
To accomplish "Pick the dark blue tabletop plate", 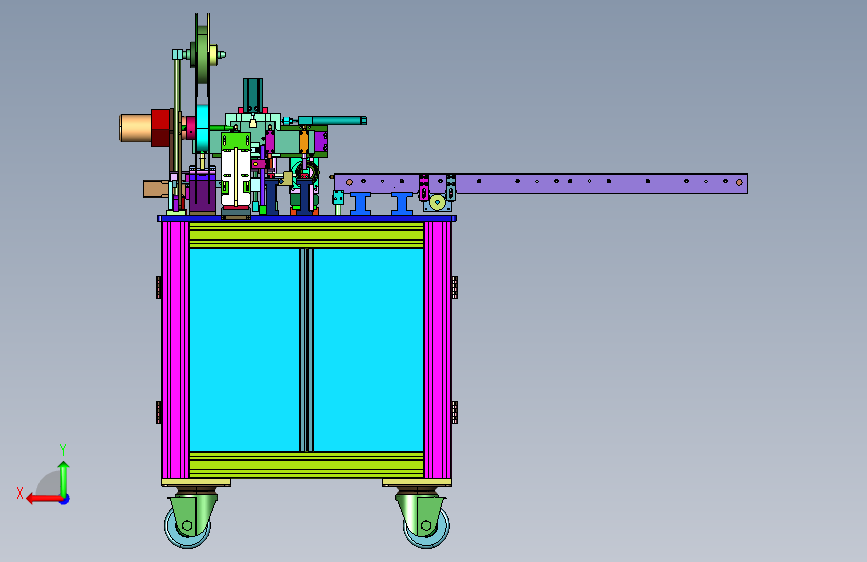I will (307, 218).
